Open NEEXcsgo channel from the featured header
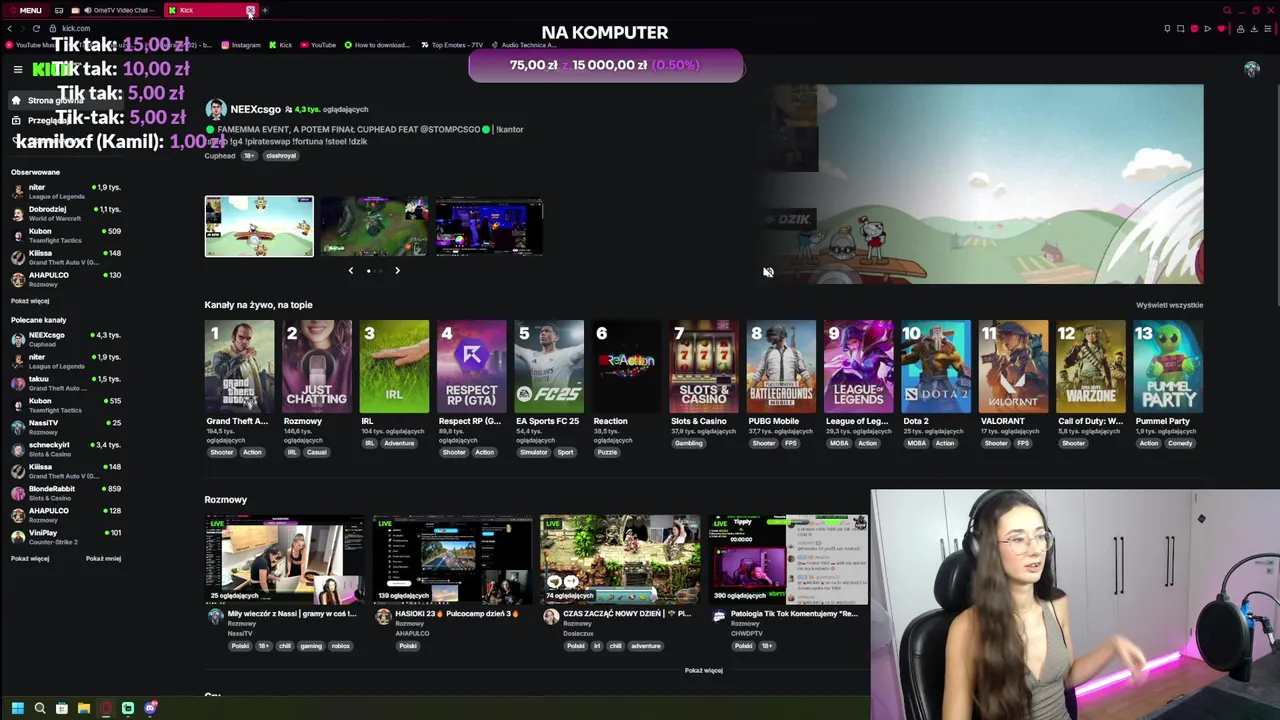This screenshot has width=1280, height=720. 255,109
